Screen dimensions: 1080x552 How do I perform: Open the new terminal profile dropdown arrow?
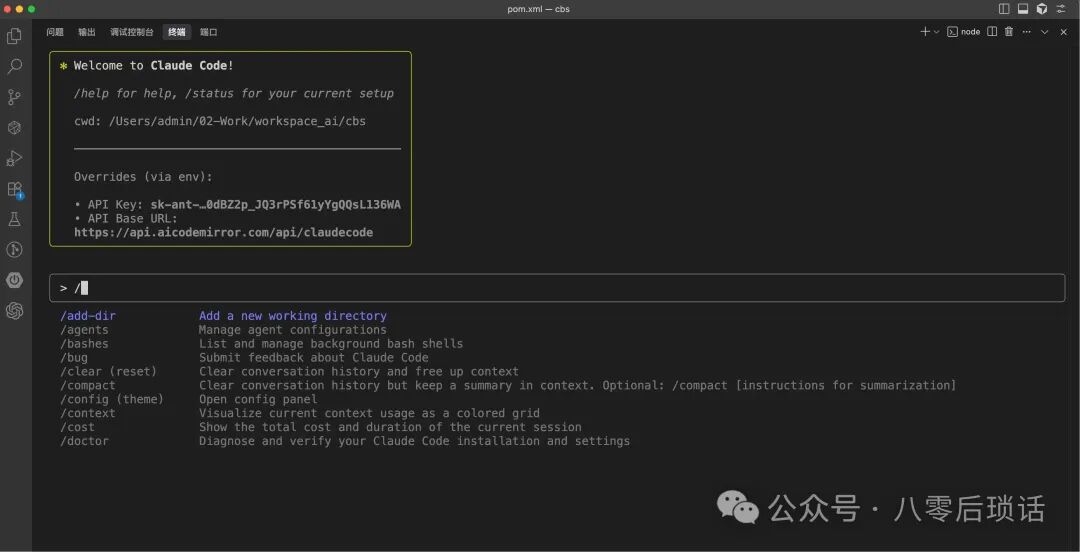(936, 32)
